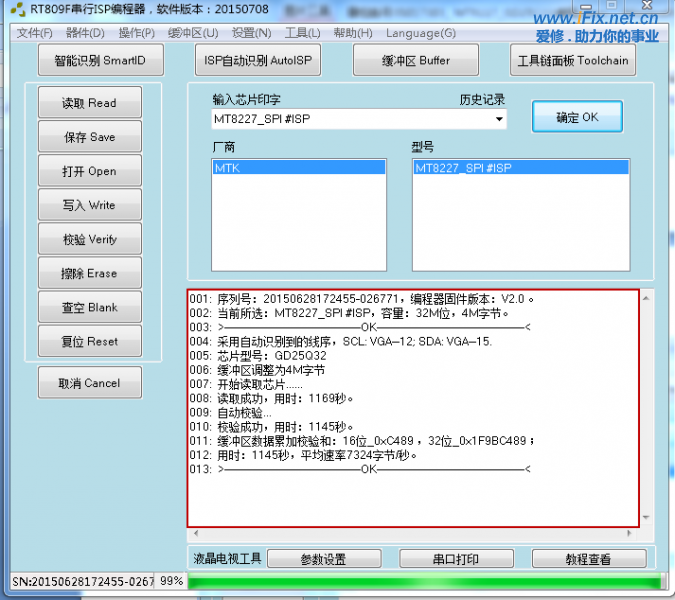The width and height of the screenshot is (675, 600).
Task: Run 校验 Verify on the chip
Action: [89, 239]
